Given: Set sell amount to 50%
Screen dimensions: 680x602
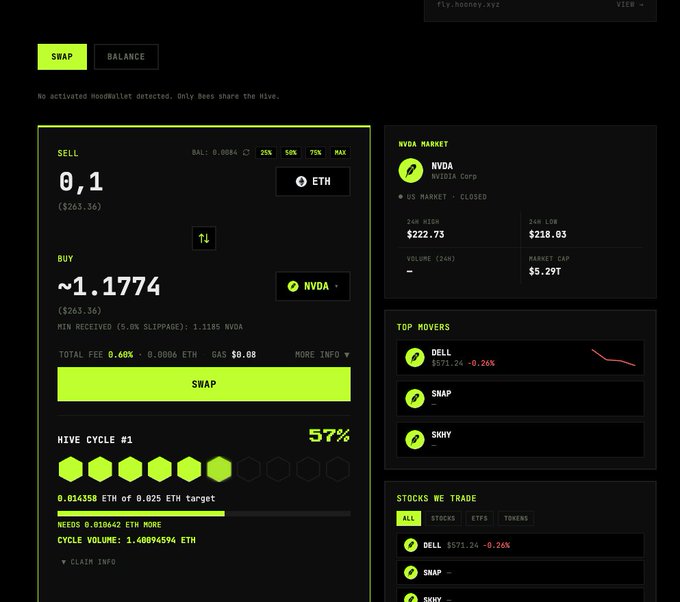Looking at the screenshot, I should pyautogui.click(x=291, y=153).
